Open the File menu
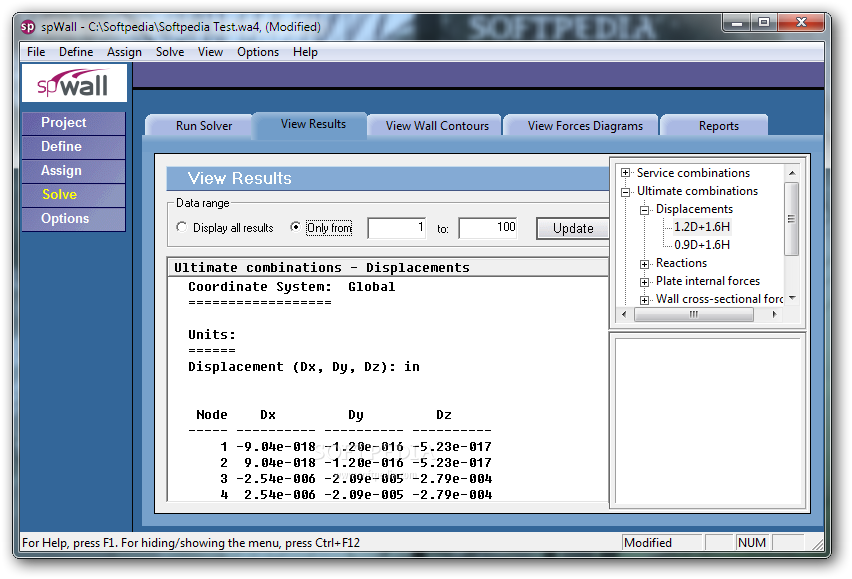Screen dimensions: 852x579 pos(36,52)
